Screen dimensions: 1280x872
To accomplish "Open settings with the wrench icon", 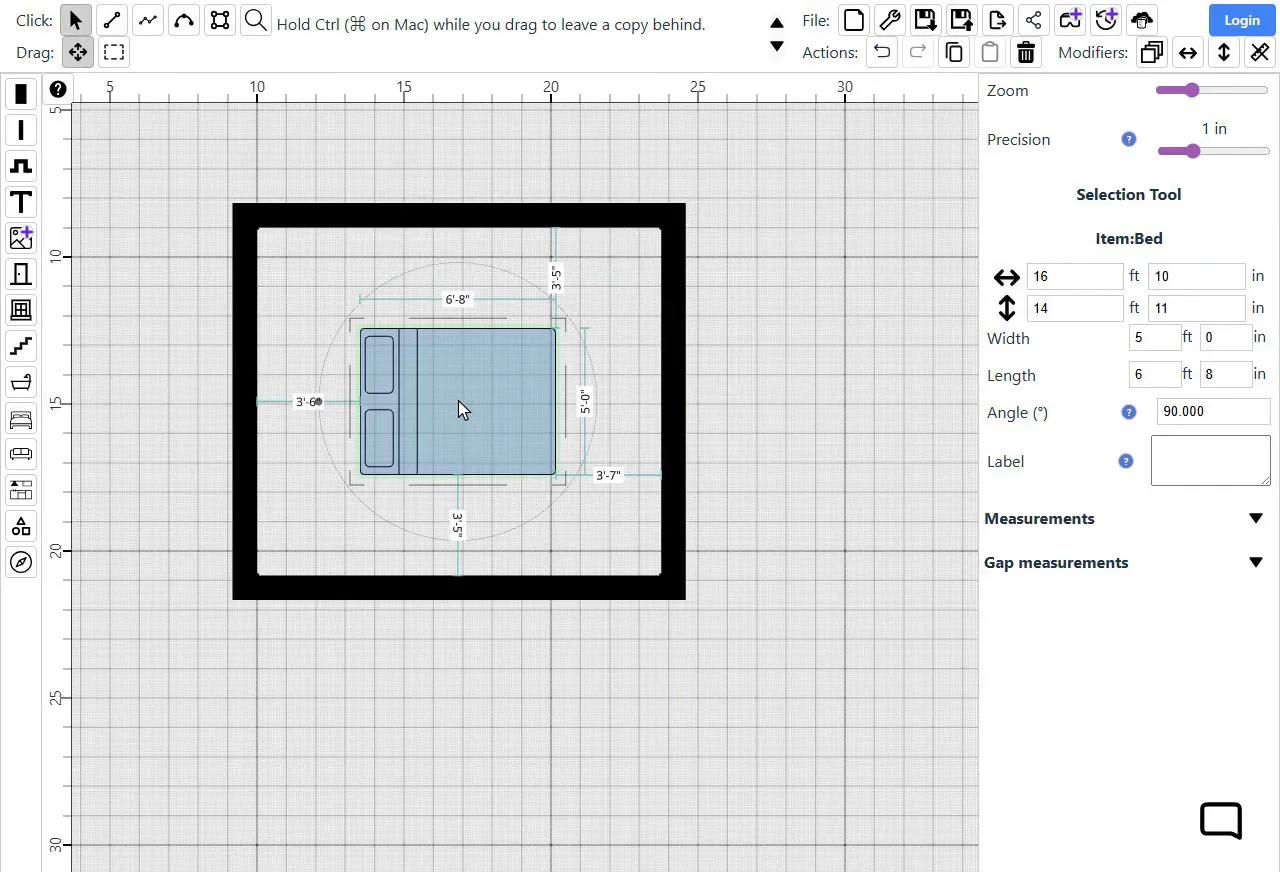I will coord(889,20).
